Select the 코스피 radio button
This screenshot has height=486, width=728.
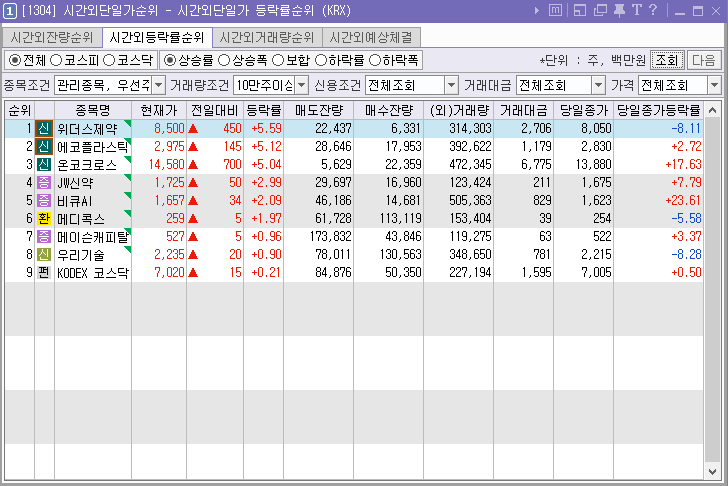pyautogui.click(x=56, y=60)
